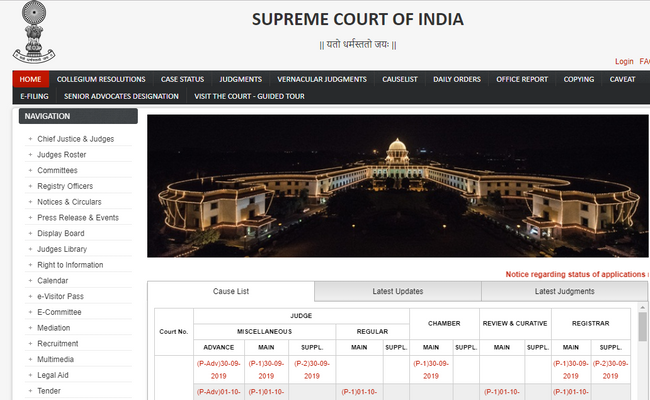Open Collegium Resolutions menu
Viewport: 650px width, 400px height.
click(101, 79)
